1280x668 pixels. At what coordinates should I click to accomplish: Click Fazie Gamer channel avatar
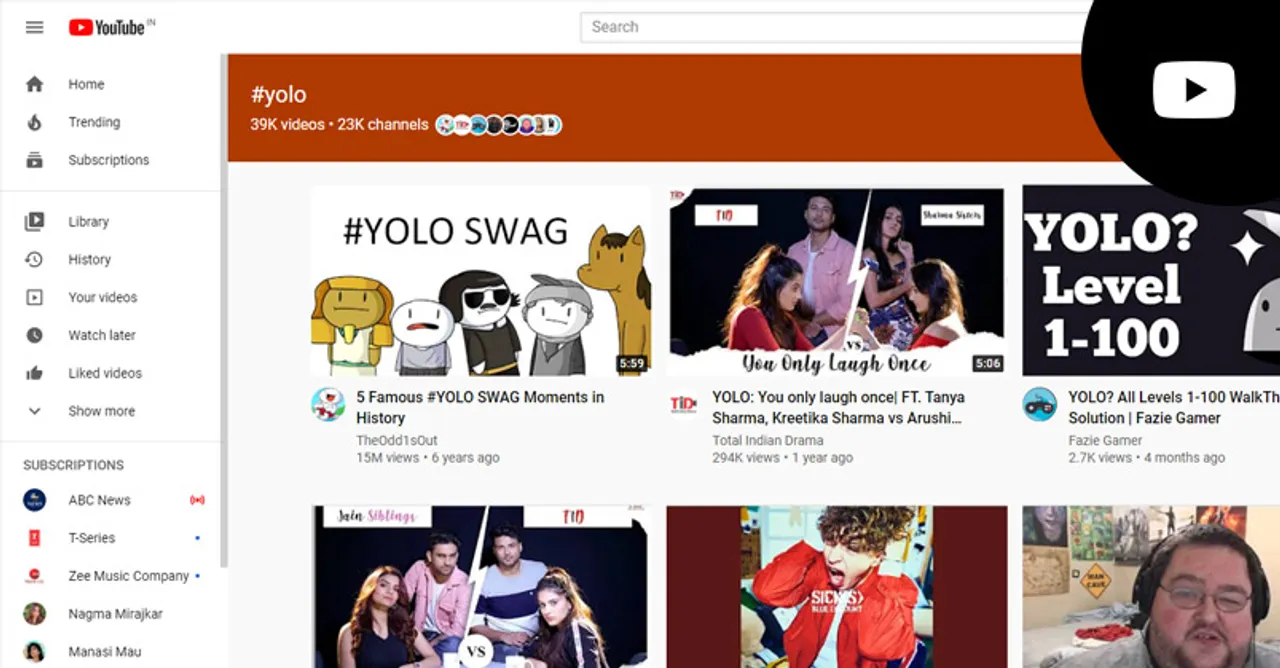coord(1040,404)
